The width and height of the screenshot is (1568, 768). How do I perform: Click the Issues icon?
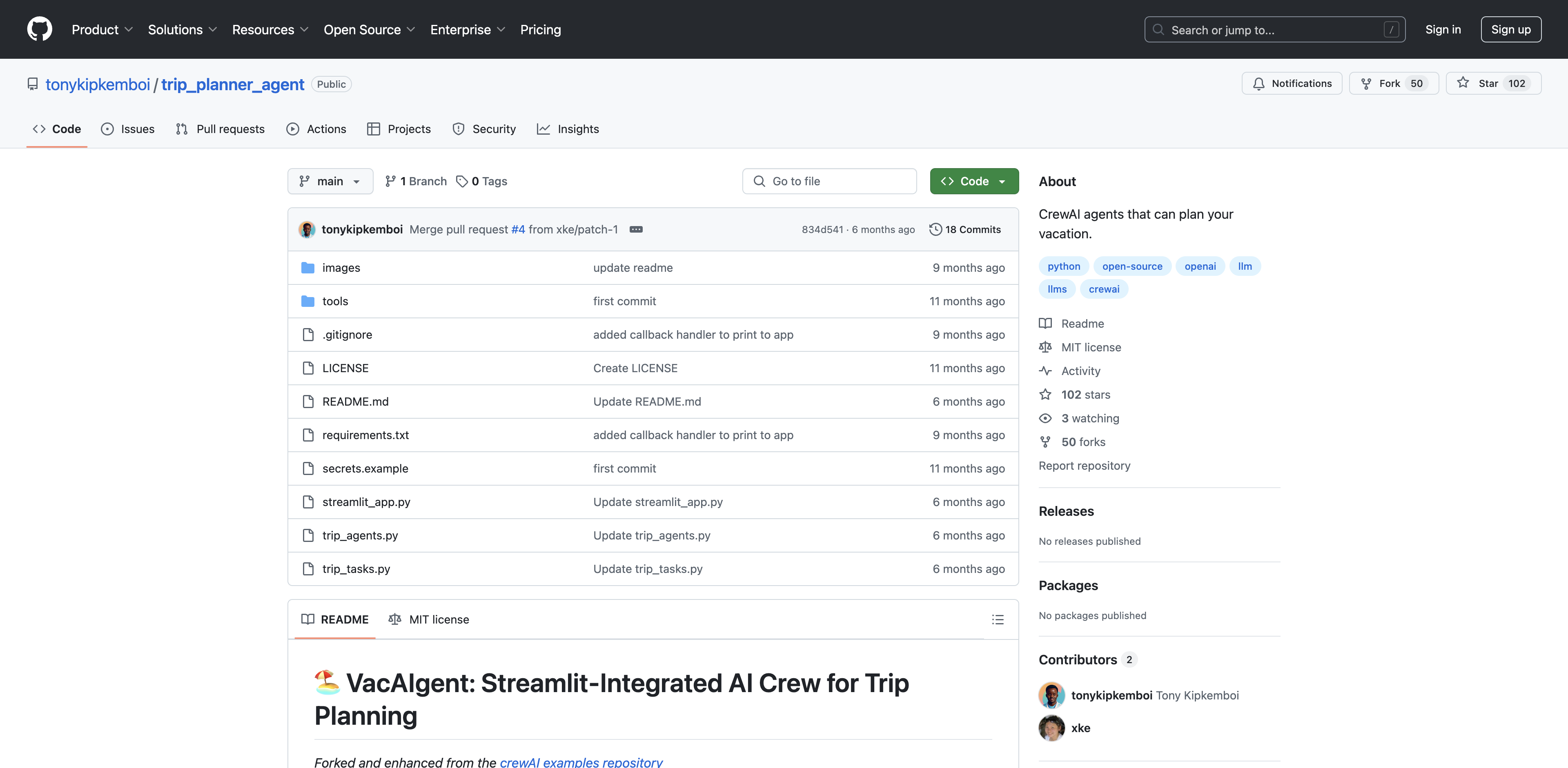tap(107, 128)
